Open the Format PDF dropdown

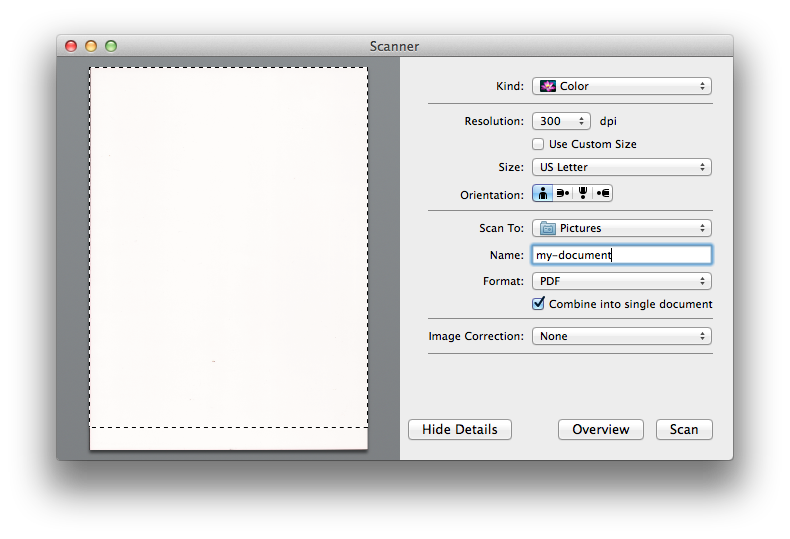(x=622, y=281)
